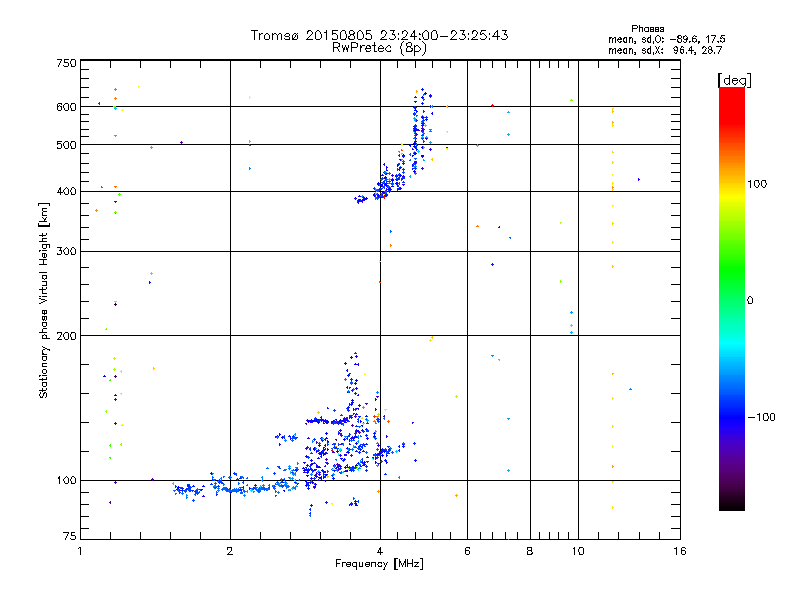This screenshot has width=800, height=600.
Task: Click the "[deg]" colorbar unit label
Action: 734,80
